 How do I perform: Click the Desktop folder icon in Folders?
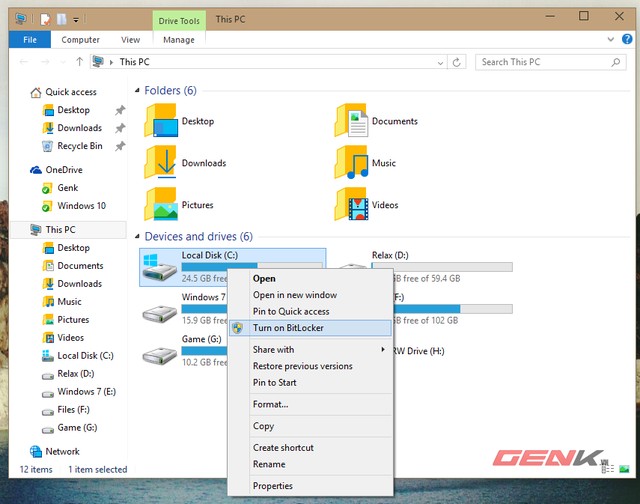pyautogui.click(x=161, y=121)
